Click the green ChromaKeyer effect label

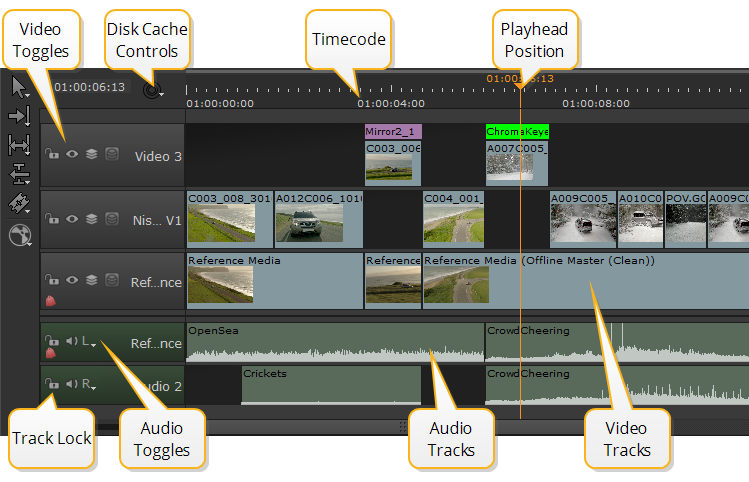click(x=517, y=131)
